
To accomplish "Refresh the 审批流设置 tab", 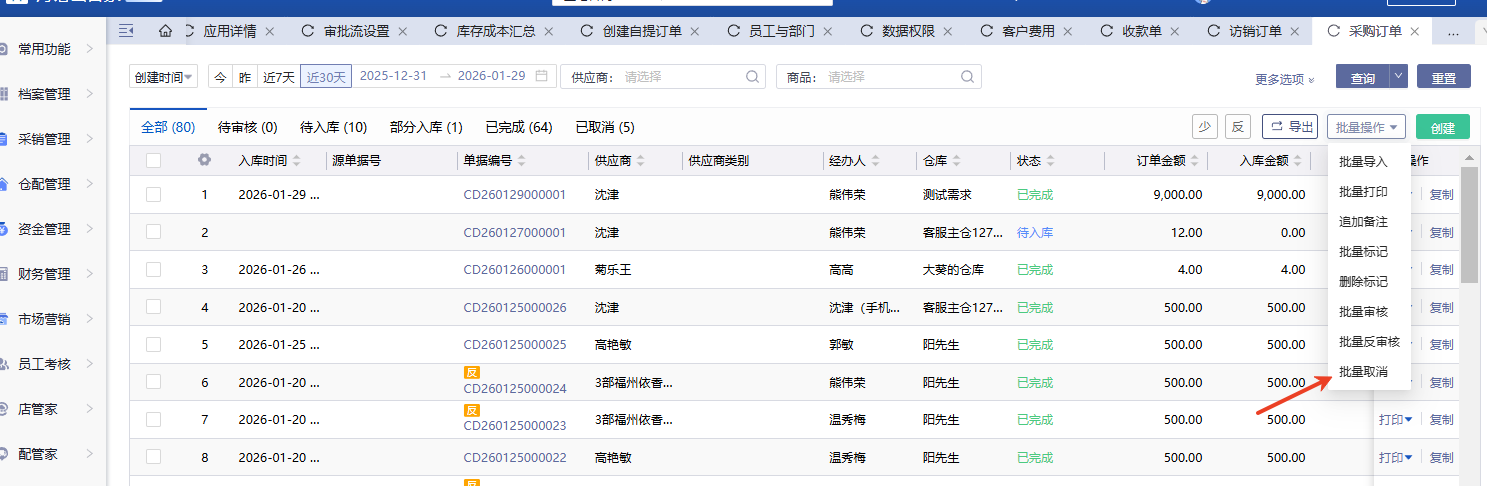I will tap(308, 31).
